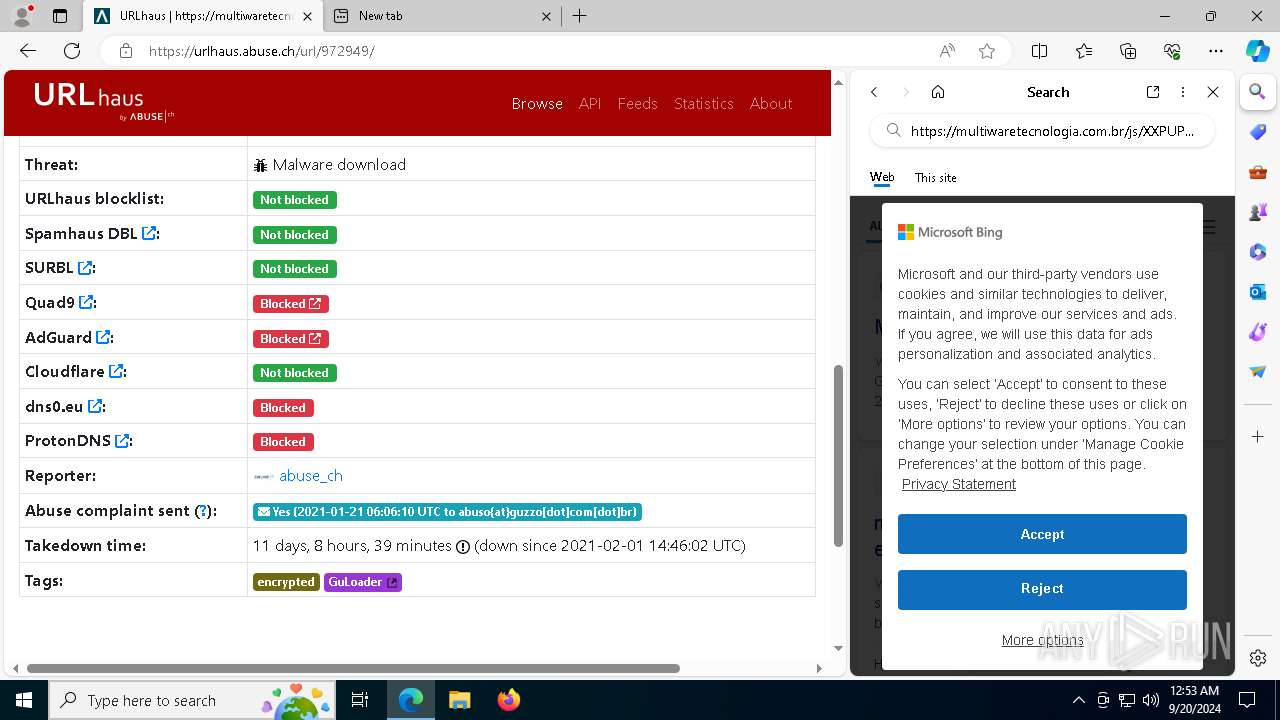1280x720 pixels.
Task: Open abuse_ch reporter profile
Action: coord(311,476)
